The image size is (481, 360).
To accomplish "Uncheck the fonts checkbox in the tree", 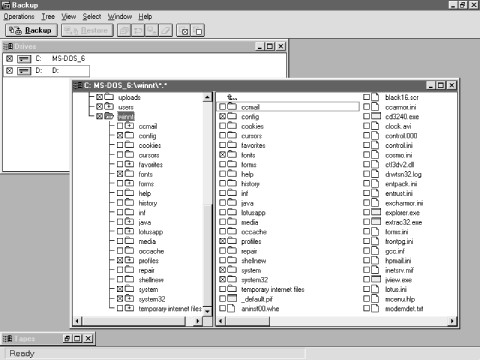I will click(x=120, y=174).
